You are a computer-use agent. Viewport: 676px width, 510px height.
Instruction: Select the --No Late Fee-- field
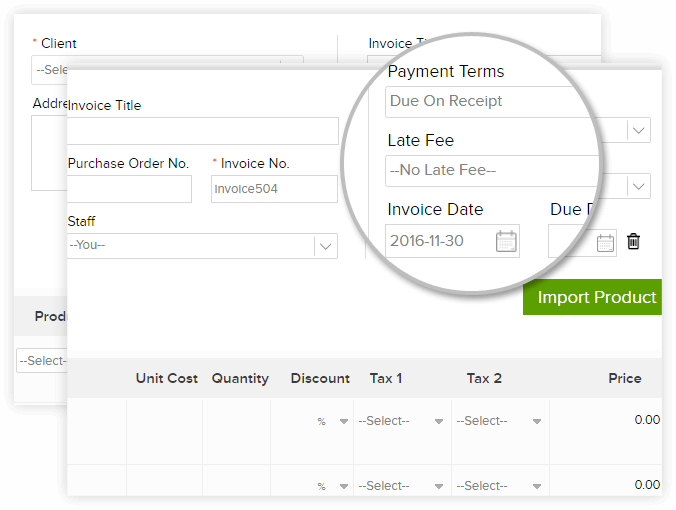coord(491,171)
